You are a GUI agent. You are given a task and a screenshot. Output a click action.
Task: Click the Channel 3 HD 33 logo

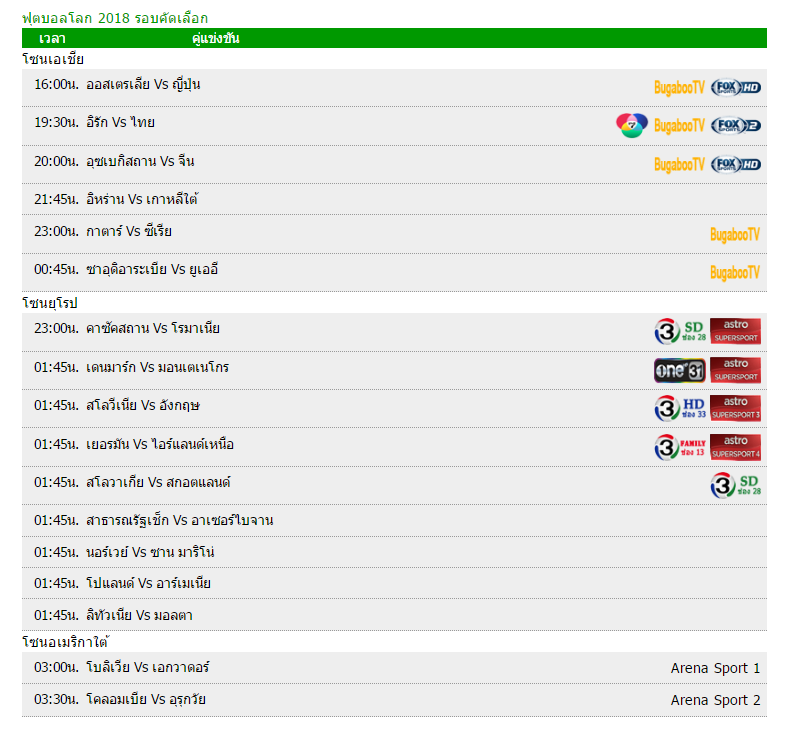click(x=680, y=408)
